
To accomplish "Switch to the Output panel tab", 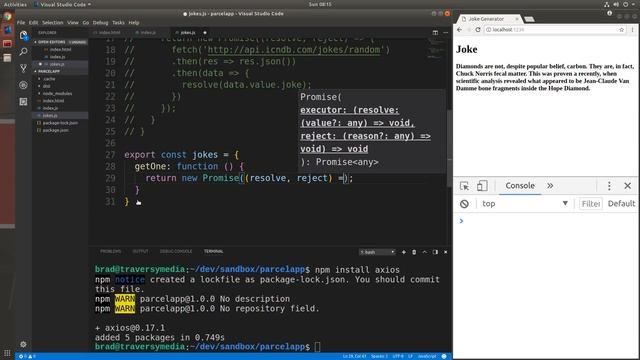I will (140, 251).
